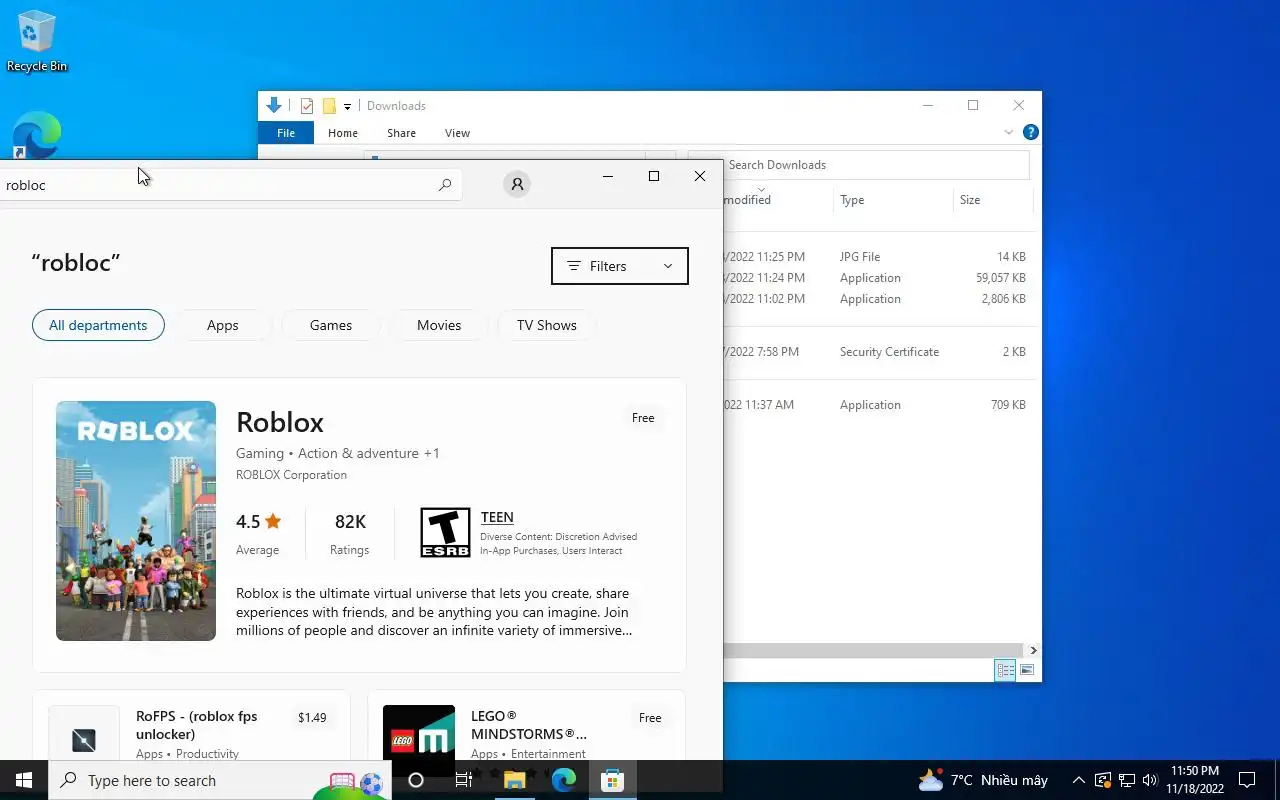Open Task View on the taskbar
The image size is (1280, 800).
click(x=464, y=780)
